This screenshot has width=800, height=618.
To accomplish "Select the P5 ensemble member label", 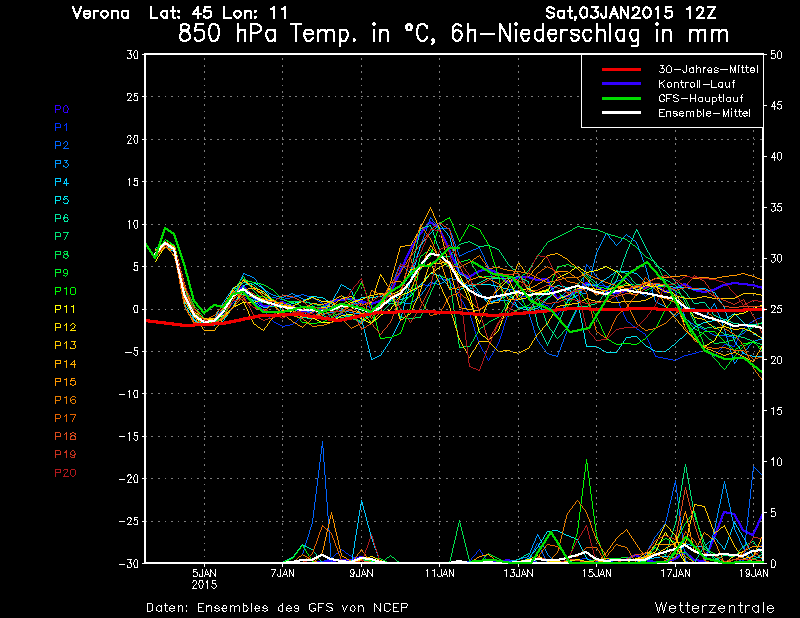I will point(62,200).
